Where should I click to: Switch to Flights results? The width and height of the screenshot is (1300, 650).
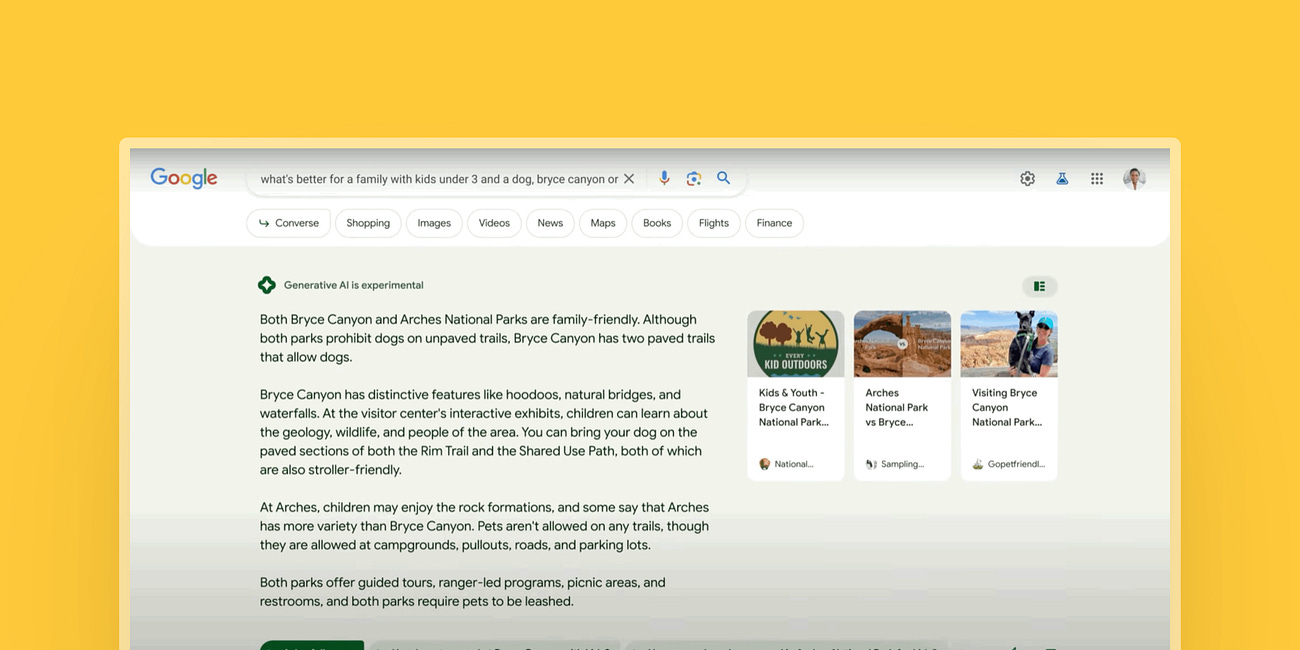pos(714,223)
